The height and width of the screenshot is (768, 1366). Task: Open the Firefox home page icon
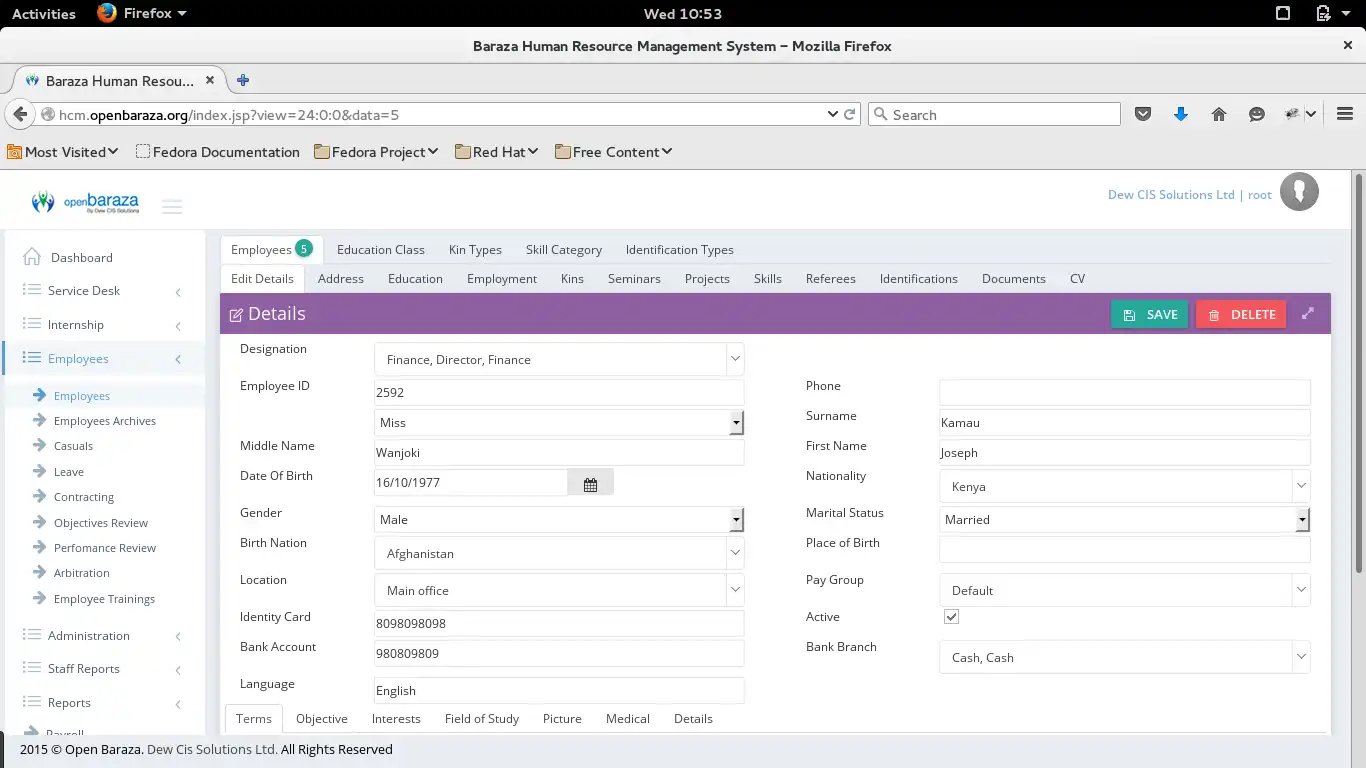point(1219,114)
